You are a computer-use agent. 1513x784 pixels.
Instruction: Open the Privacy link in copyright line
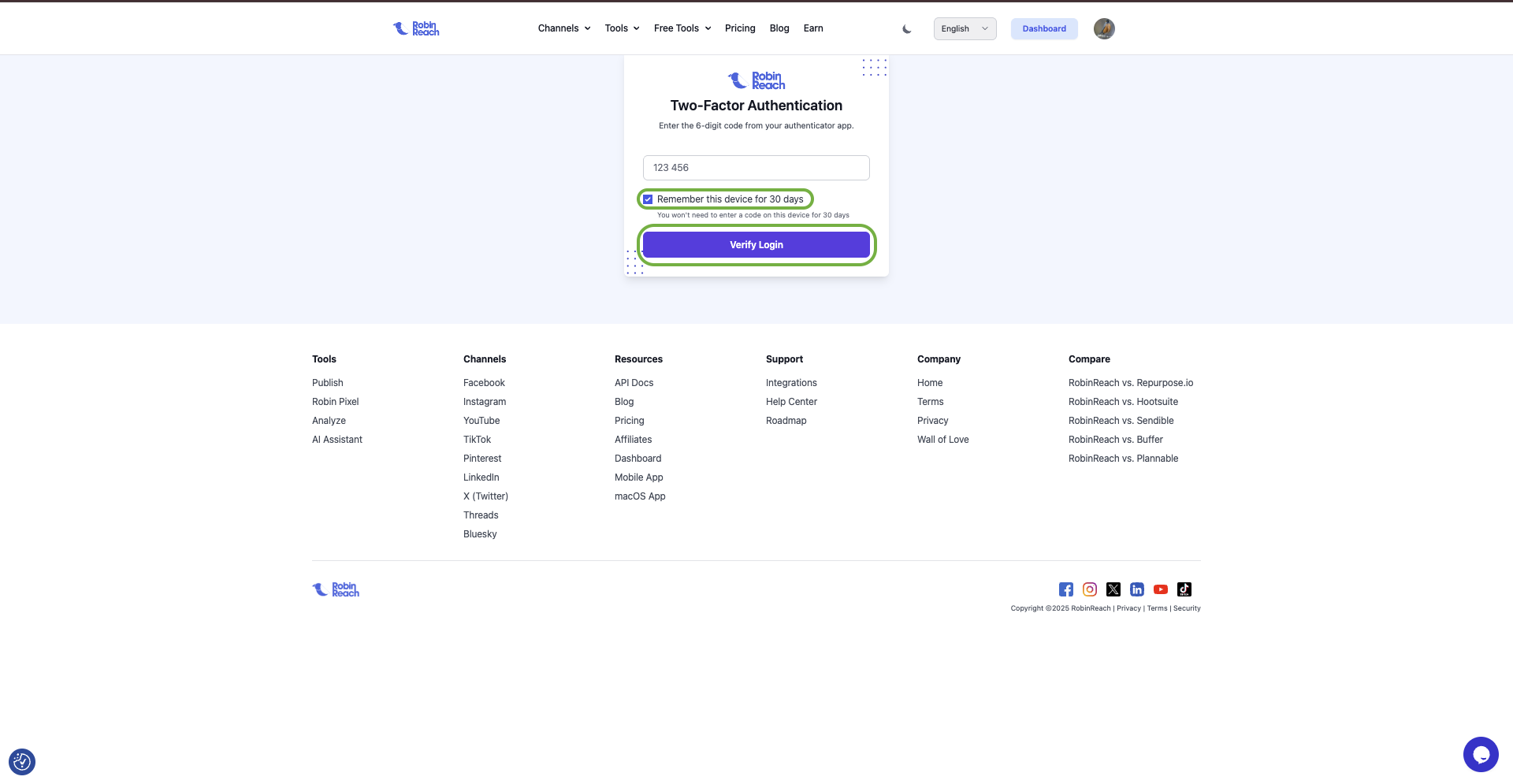point(1128,608)
